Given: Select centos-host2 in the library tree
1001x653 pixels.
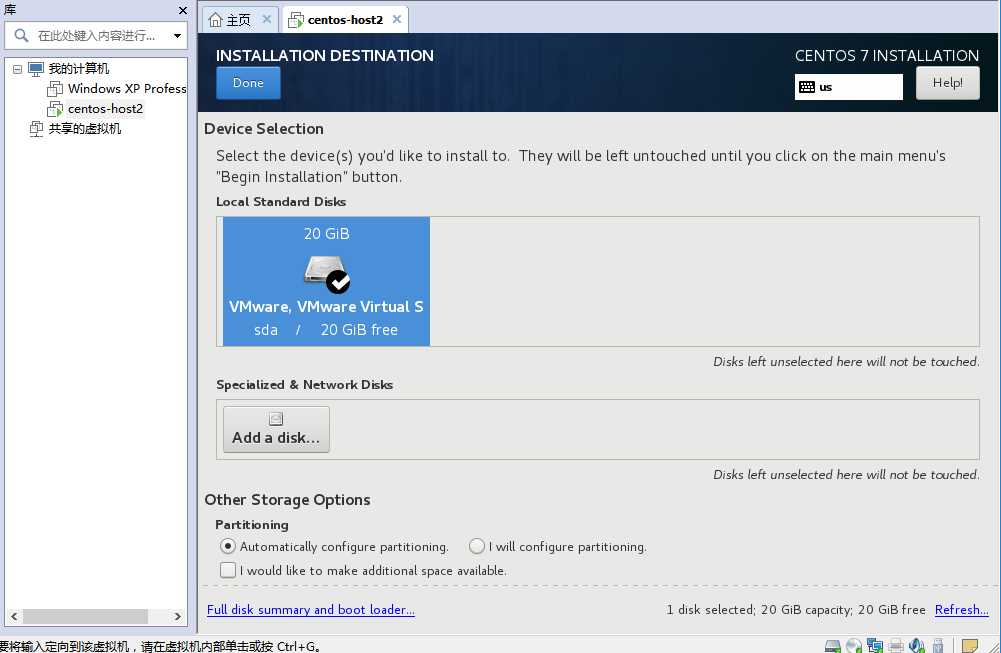Looking at the screenshot, I should 105,109.
